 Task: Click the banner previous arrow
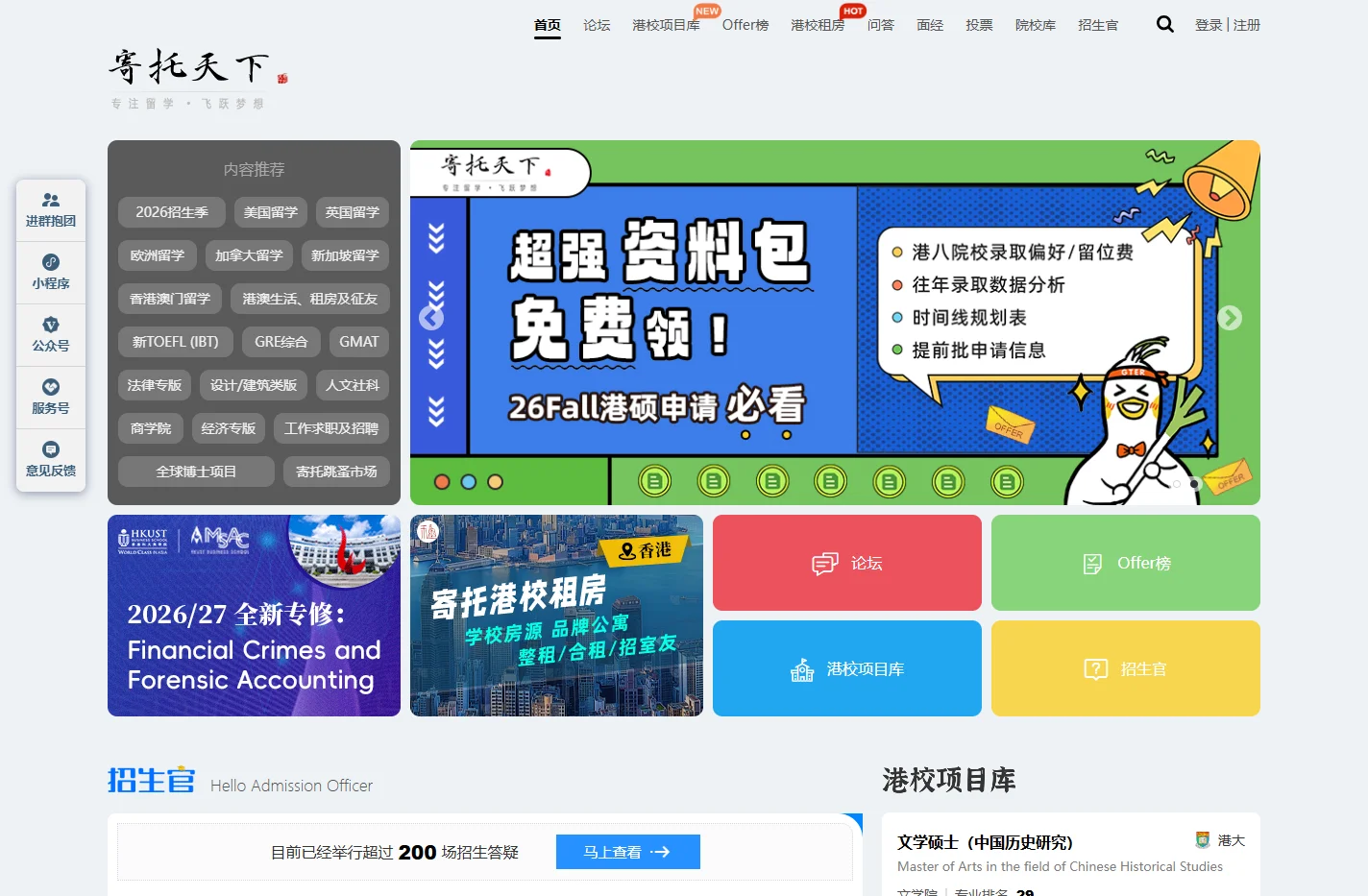431,318
